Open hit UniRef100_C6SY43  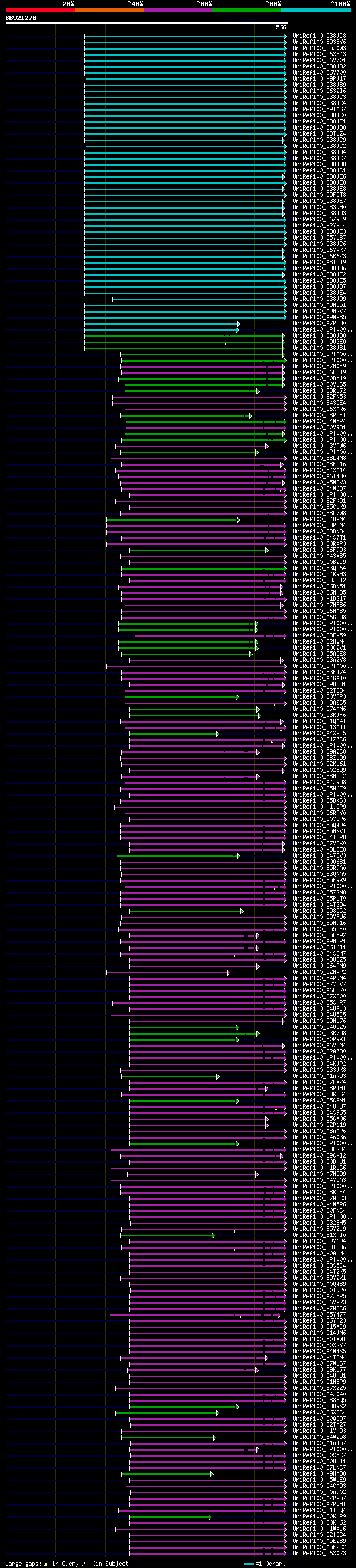coord(319,54)
